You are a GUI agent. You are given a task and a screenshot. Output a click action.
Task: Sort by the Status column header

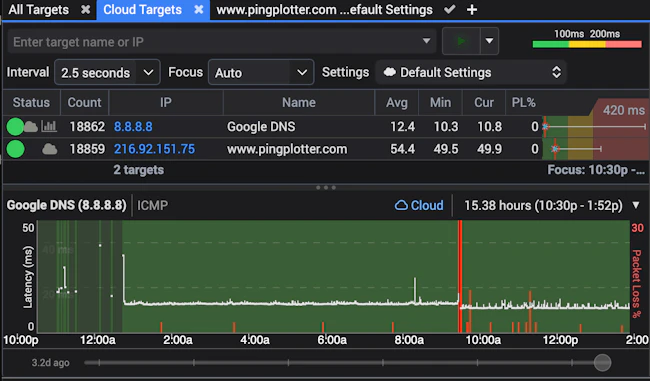pyautogui.click(x=31, y=102)
